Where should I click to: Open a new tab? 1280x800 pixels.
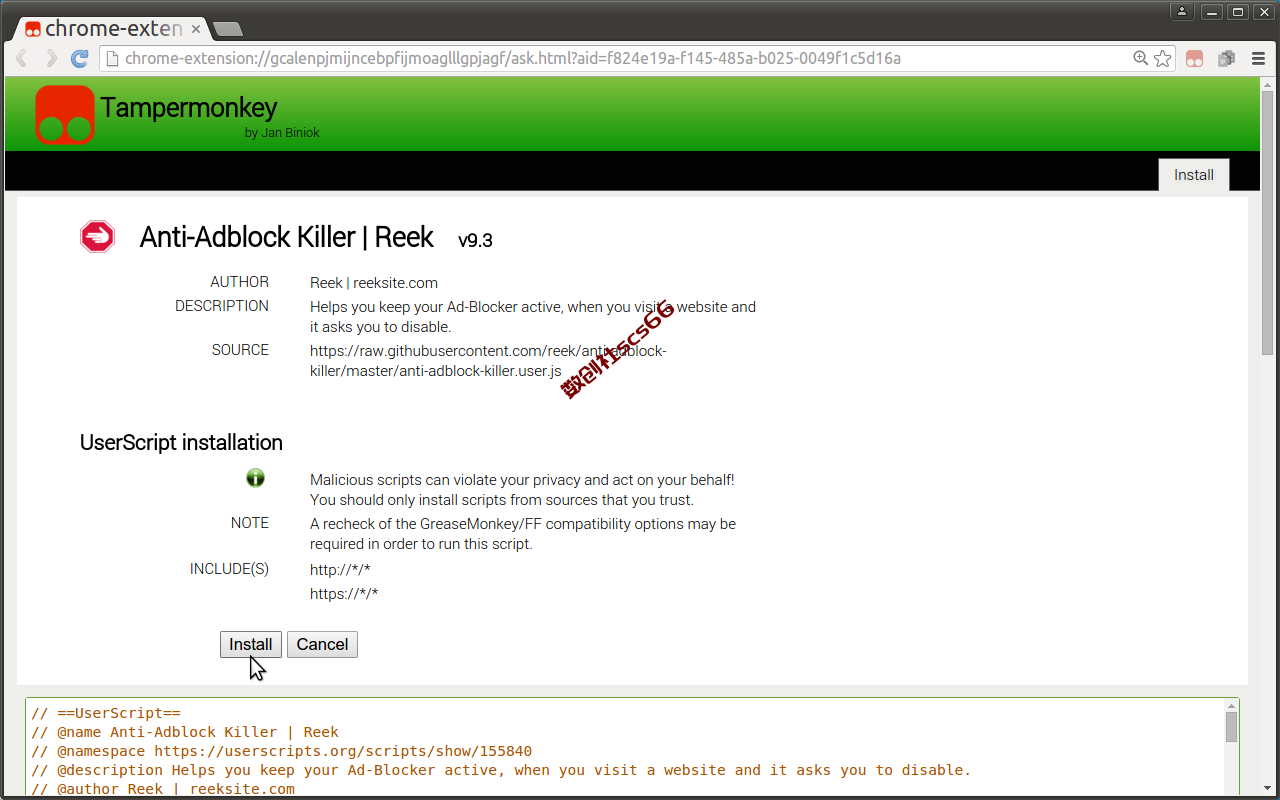tap(228, 29)
